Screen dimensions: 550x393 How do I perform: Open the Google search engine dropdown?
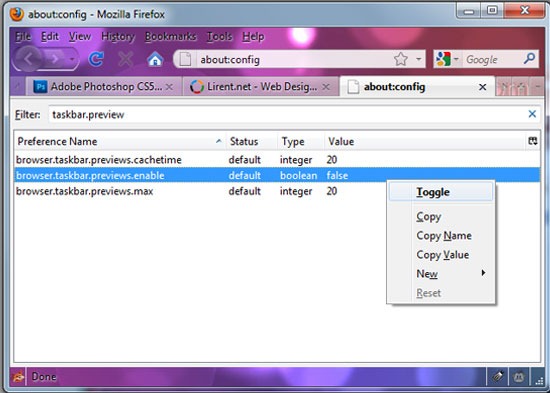pos(447,59)
